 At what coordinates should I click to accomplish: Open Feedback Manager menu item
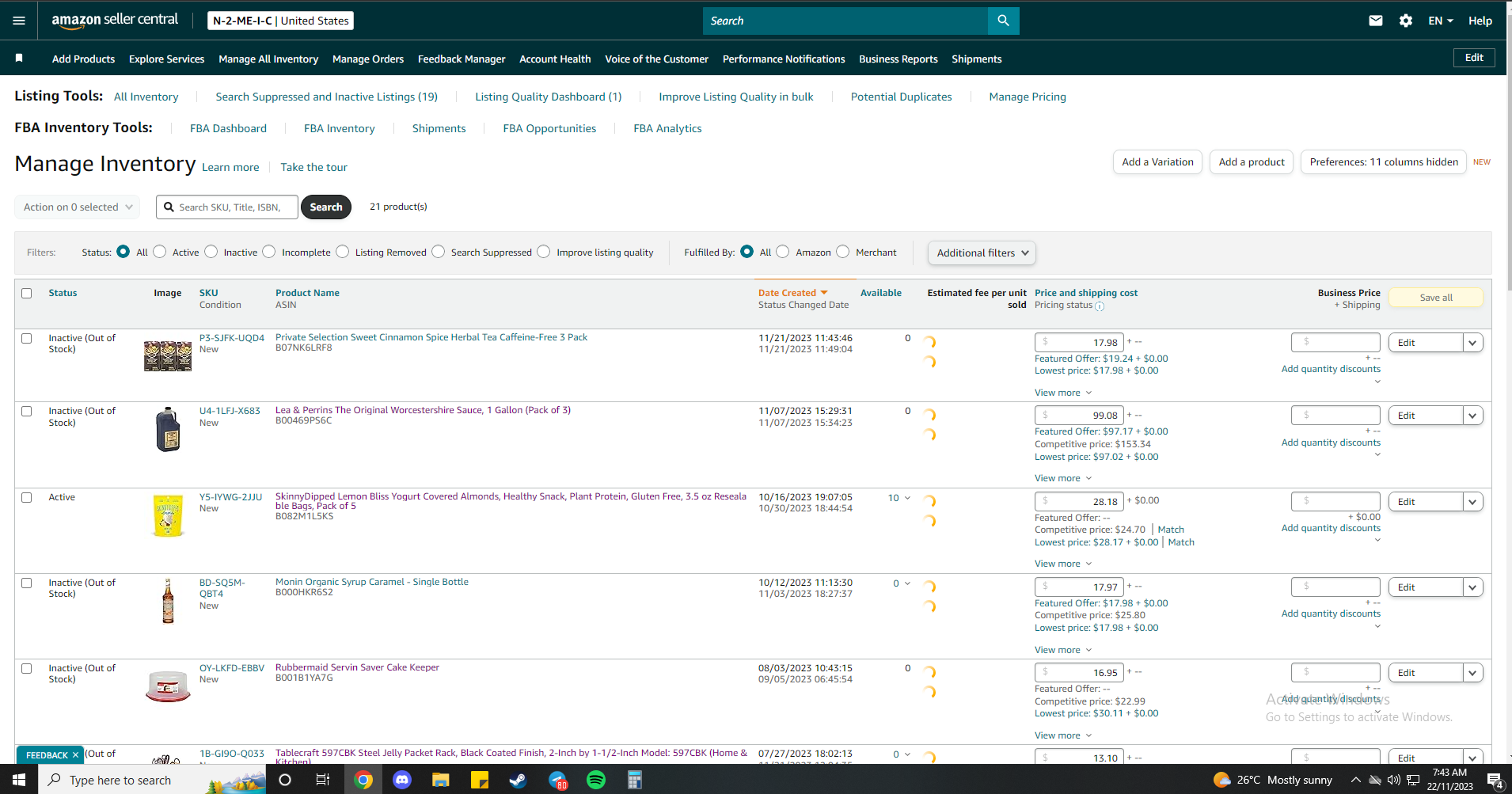pos(462,59)
